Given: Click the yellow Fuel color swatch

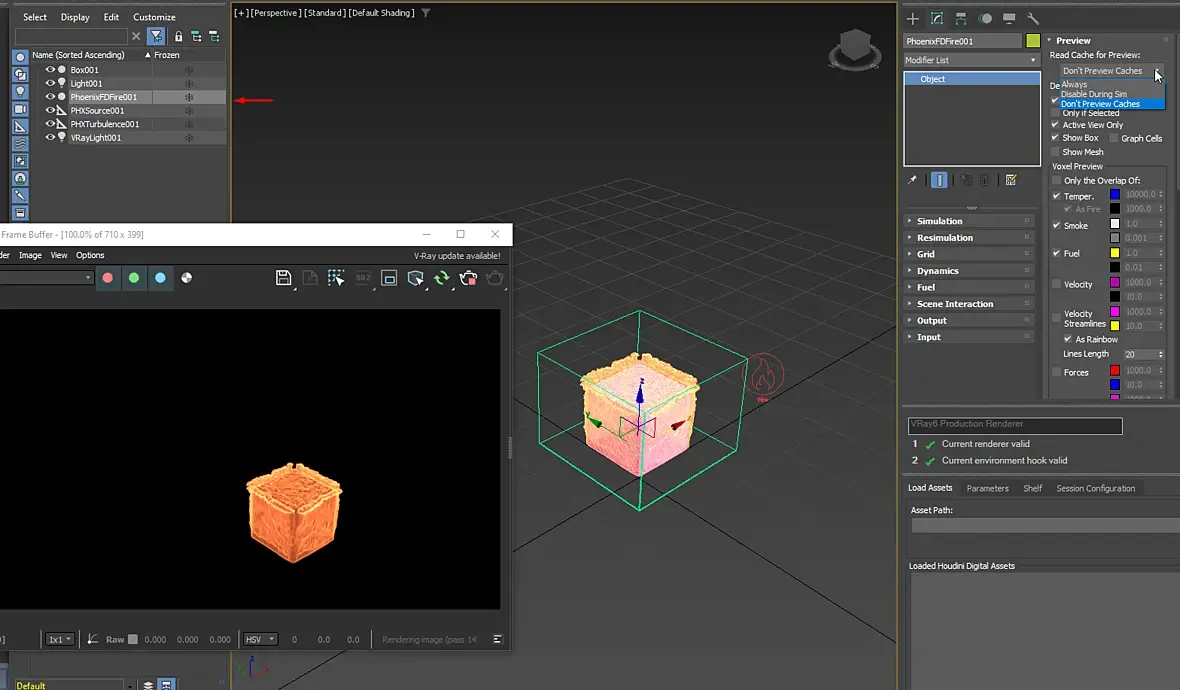Looking at the screenshot, I should (x=1115, y=254).
